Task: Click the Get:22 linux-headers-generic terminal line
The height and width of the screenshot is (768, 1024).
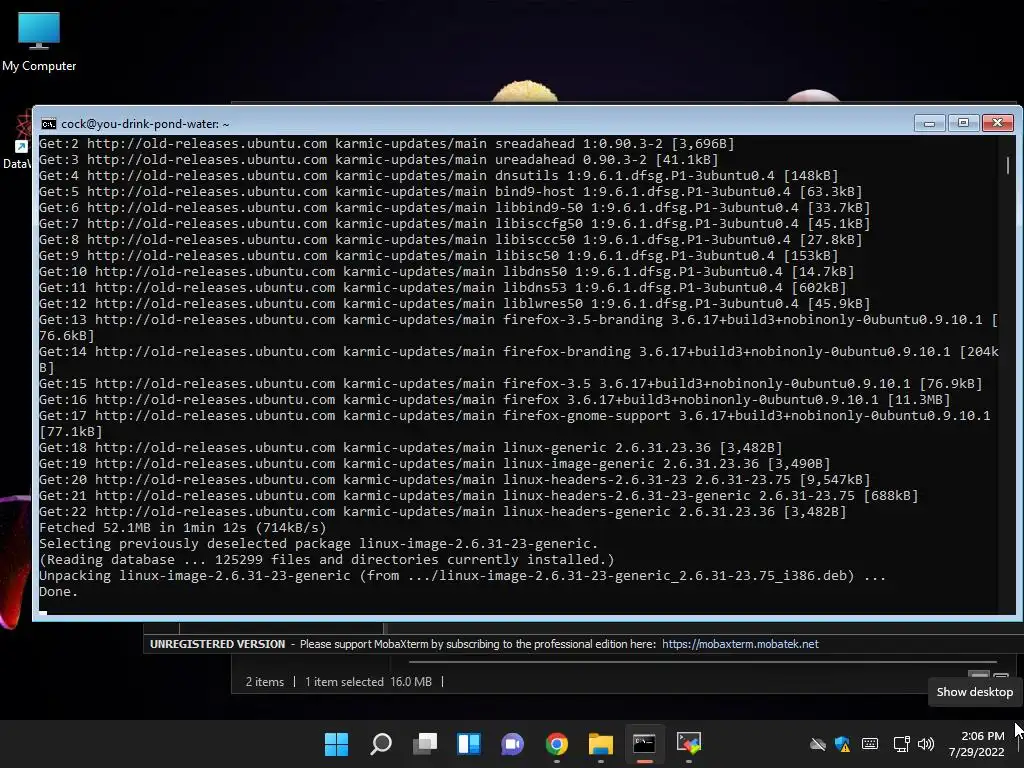Action: tap(443, 512)
